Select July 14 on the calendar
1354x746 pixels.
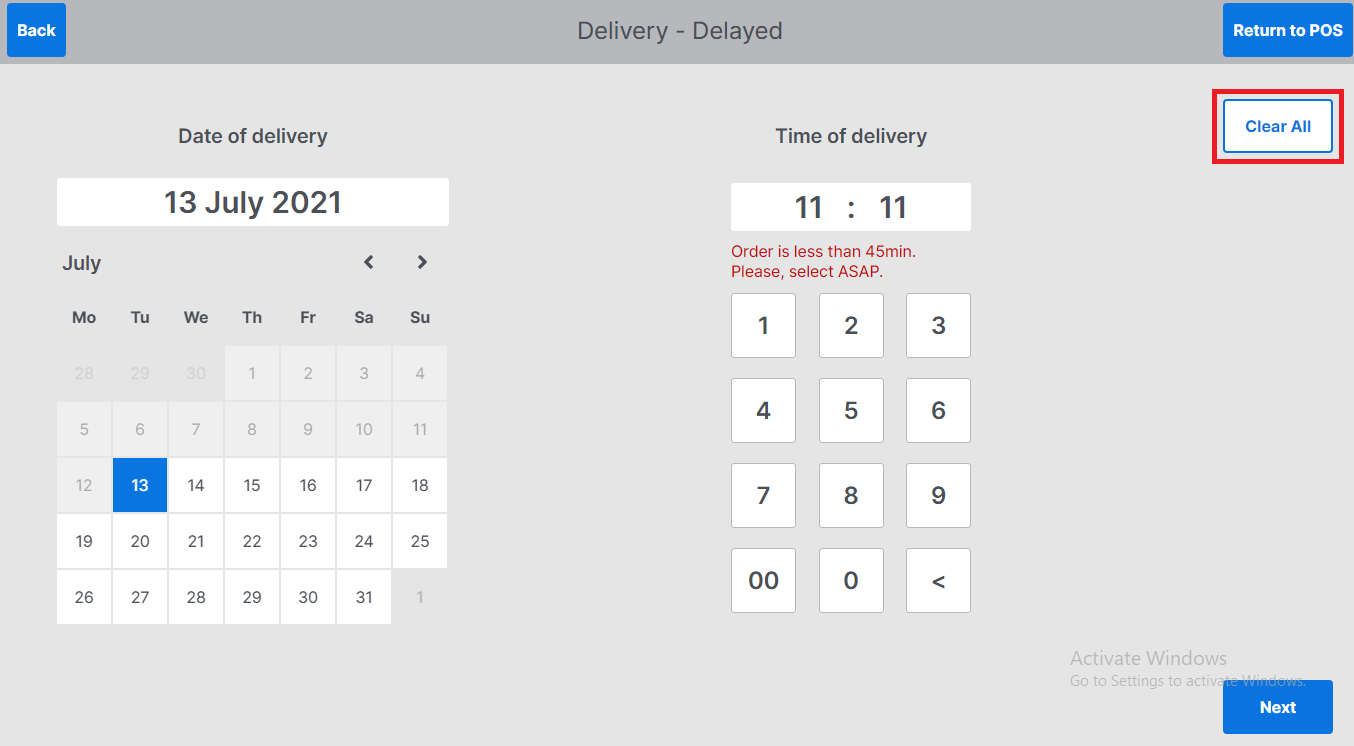[196, 485]
